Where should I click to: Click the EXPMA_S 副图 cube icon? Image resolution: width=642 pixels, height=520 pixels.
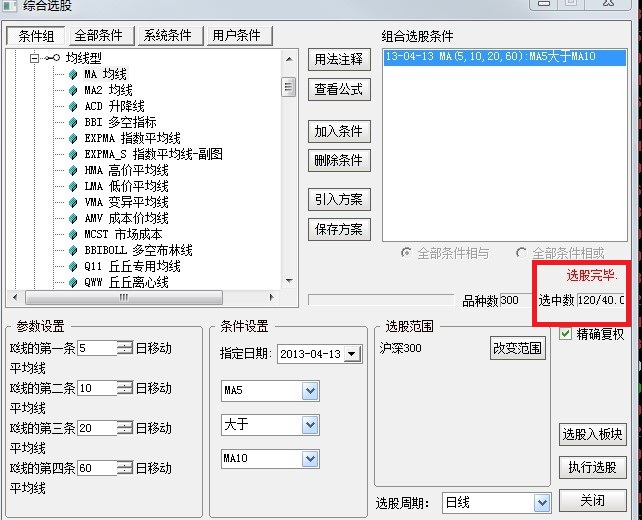pyautogui.click(x=73, y=154)
